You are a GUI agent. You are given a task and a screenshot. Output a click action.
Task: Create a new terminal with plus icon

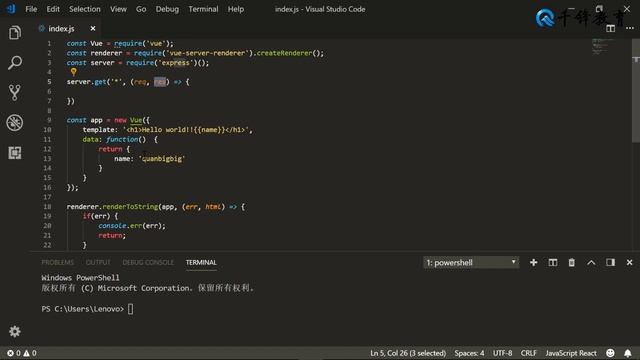coord(533,262)
